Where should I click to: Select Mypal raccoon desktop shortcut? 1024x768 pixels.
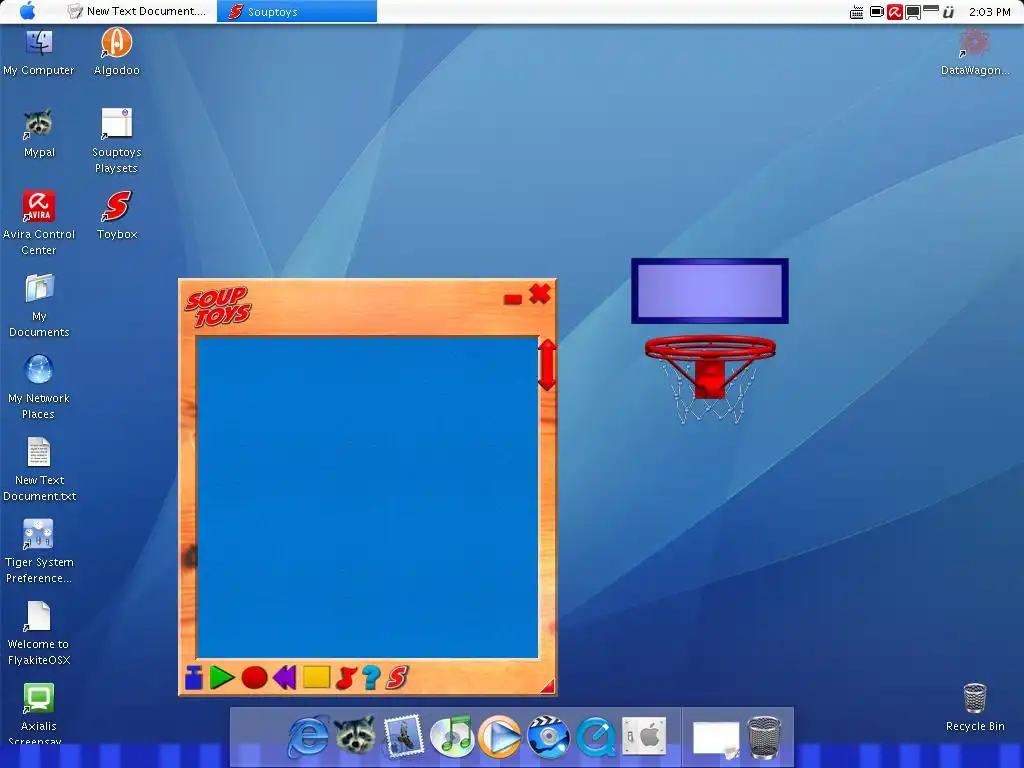click(39, 134)
